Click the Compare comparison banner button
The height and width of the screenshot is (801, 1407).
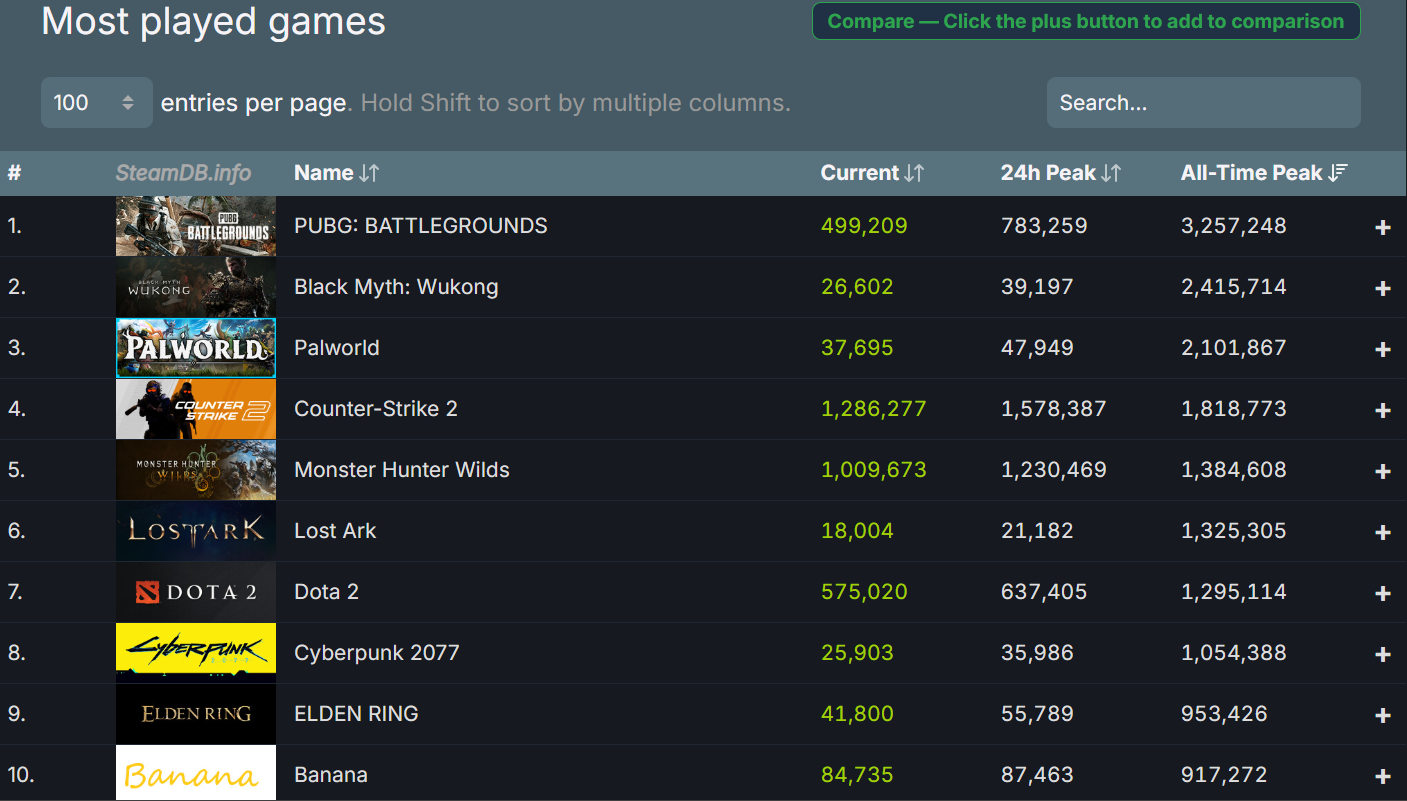click(x=1086, y=20)
